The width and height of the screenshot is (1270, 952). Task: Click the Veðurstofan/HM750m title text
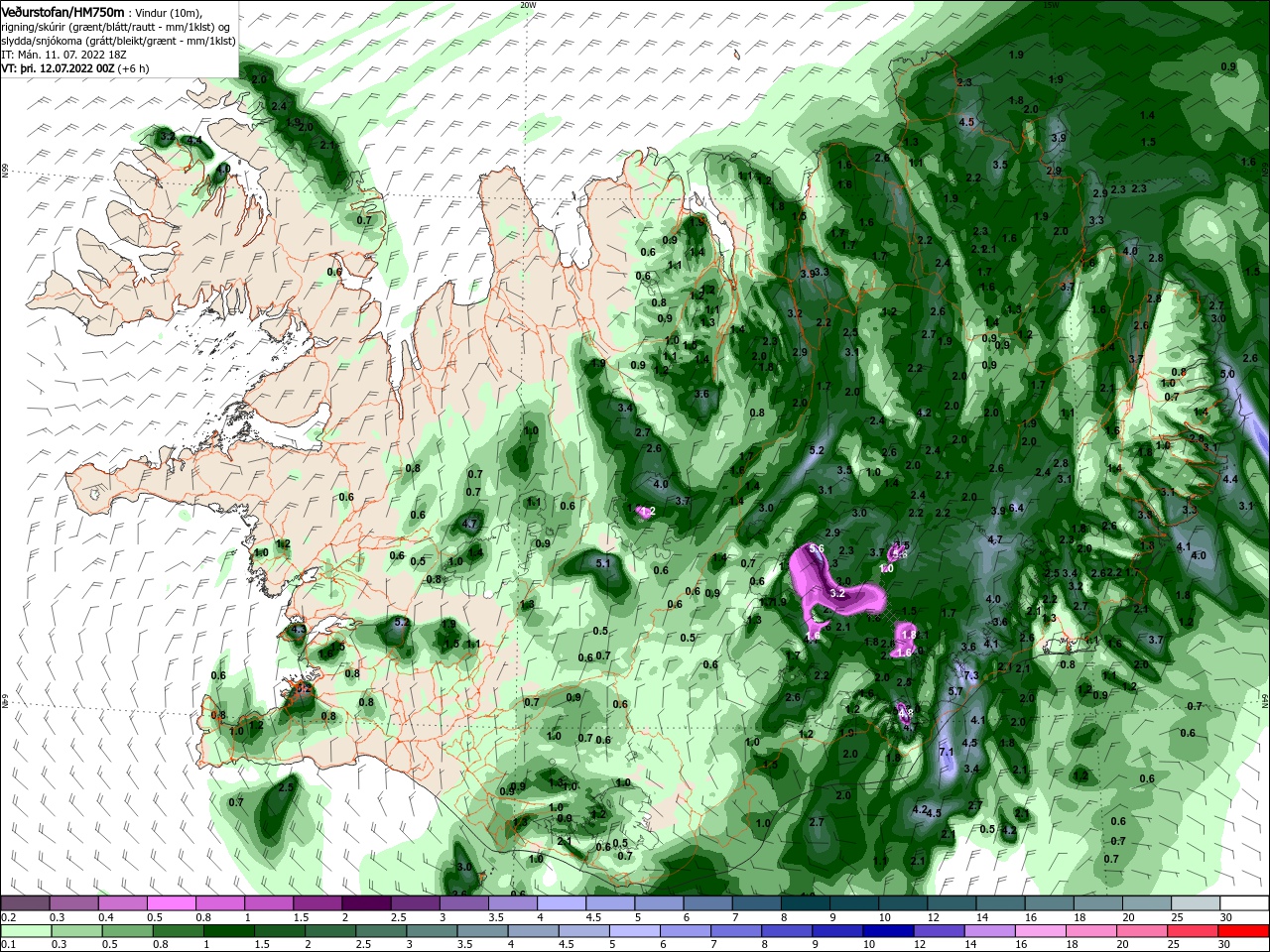63,11
